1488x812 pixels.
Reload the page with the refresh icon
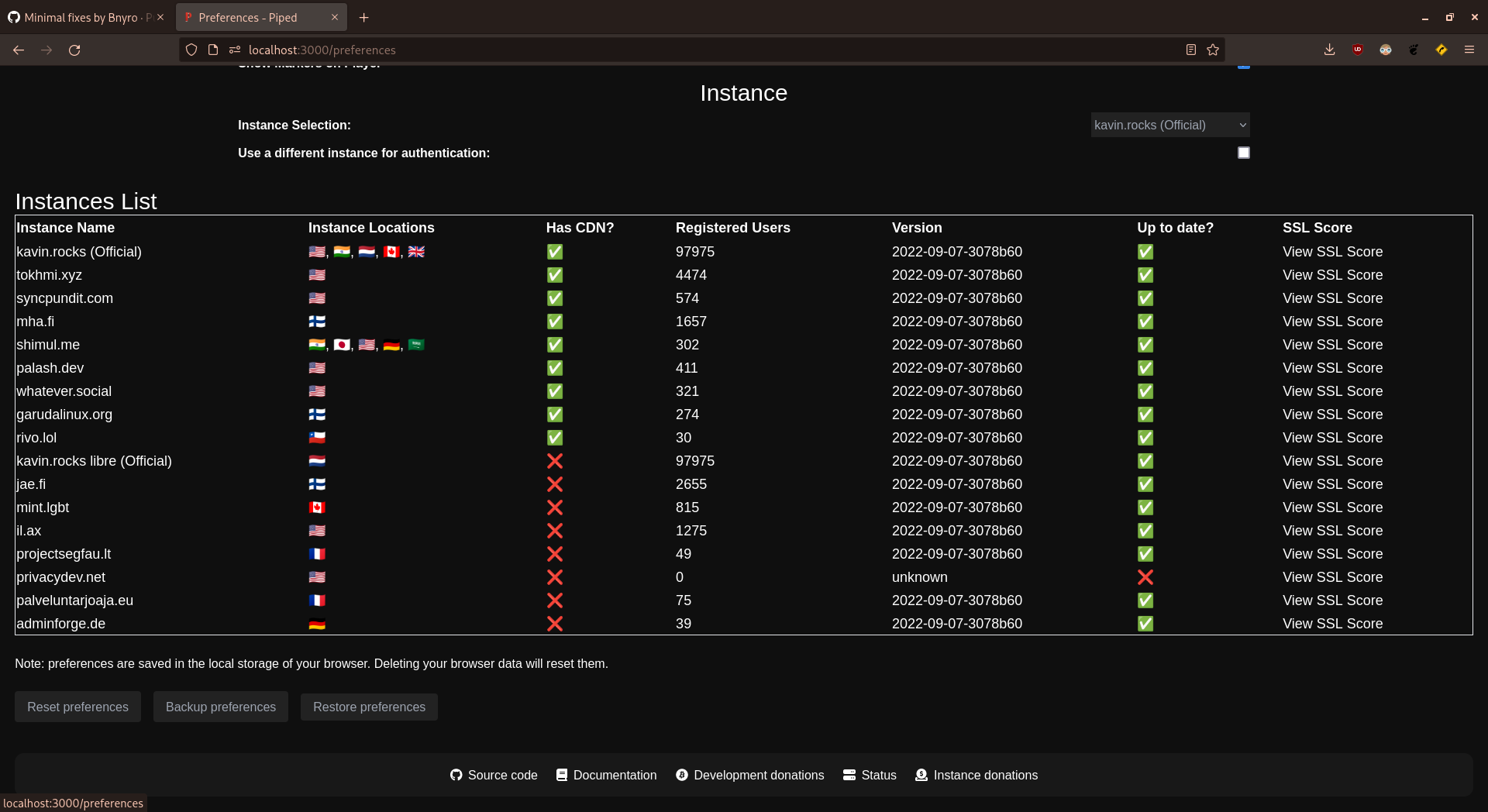74,50
